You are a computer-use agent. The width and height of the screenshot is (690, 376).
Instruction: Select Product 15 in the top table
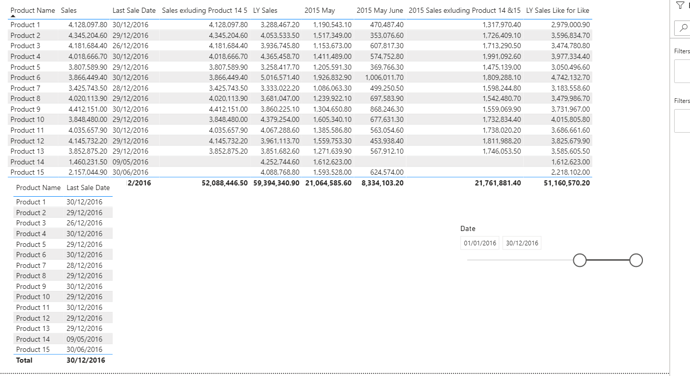pyautogui.click(x=27, y=172)
